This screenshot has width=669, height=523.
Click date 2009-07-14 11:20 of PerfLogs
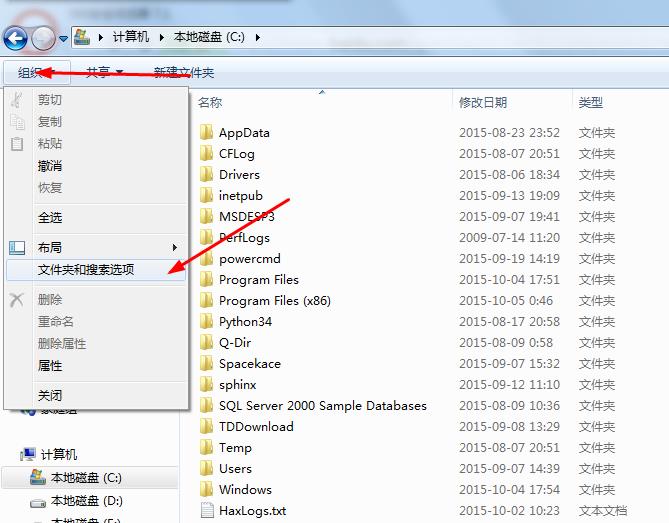[509, 237]
